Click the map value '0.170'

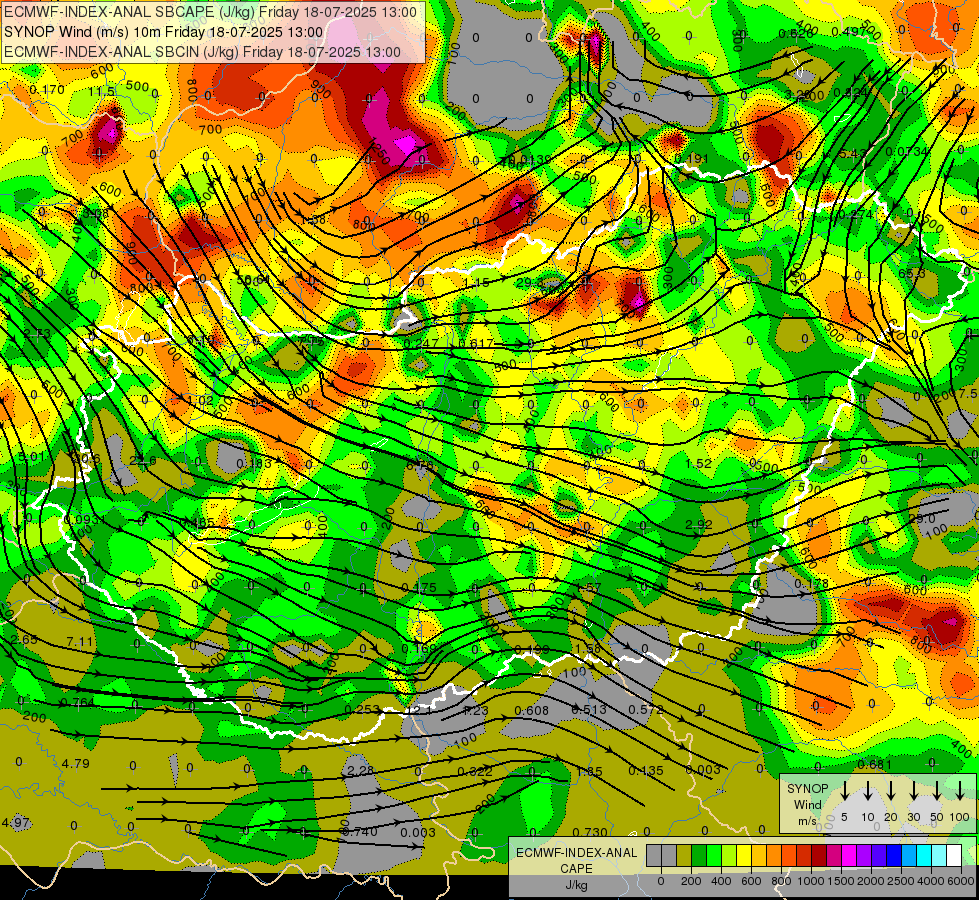pyautogui.click(x=47, y=89)
